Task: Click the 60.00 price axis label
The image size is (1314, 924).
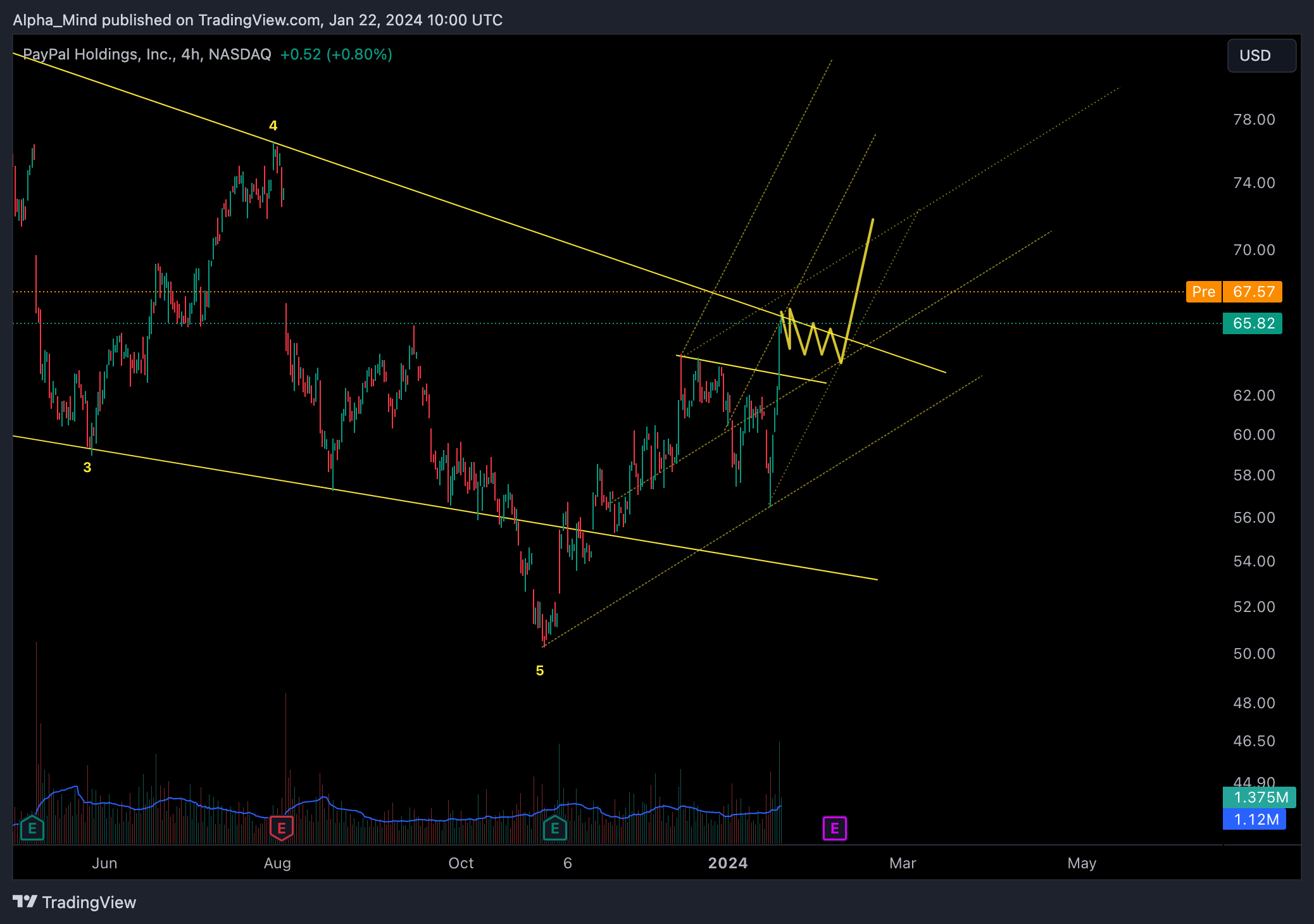Action: (x=1254, y=435)
